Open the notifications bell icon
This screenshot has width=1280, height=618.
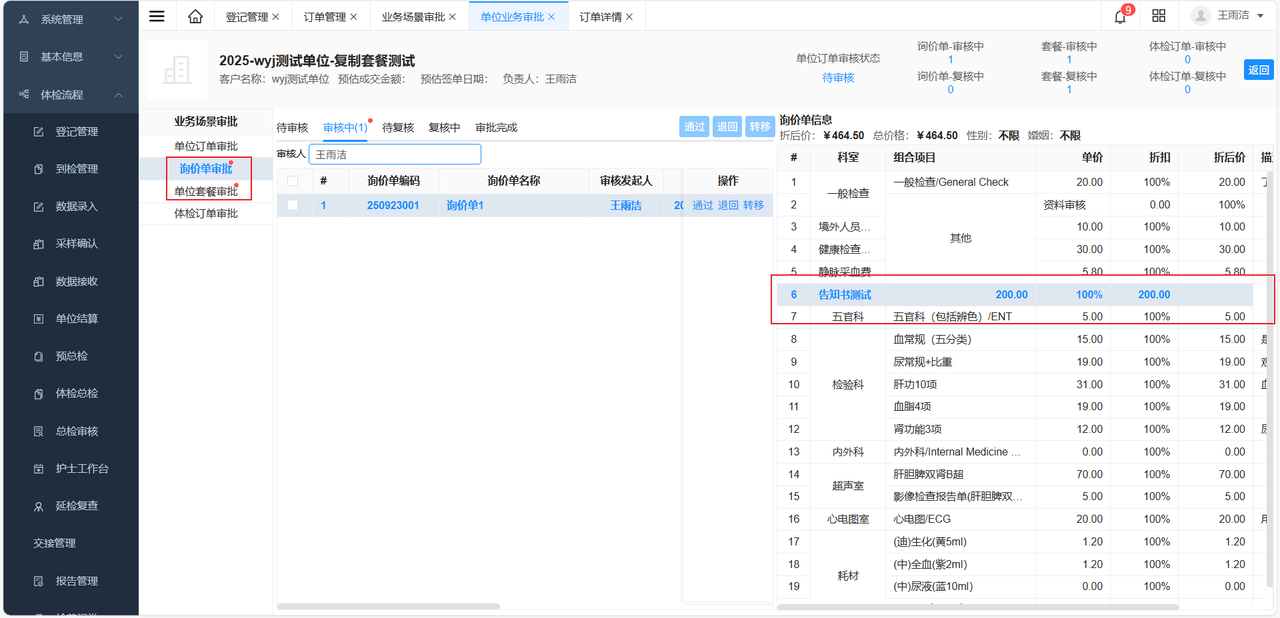1120,16
